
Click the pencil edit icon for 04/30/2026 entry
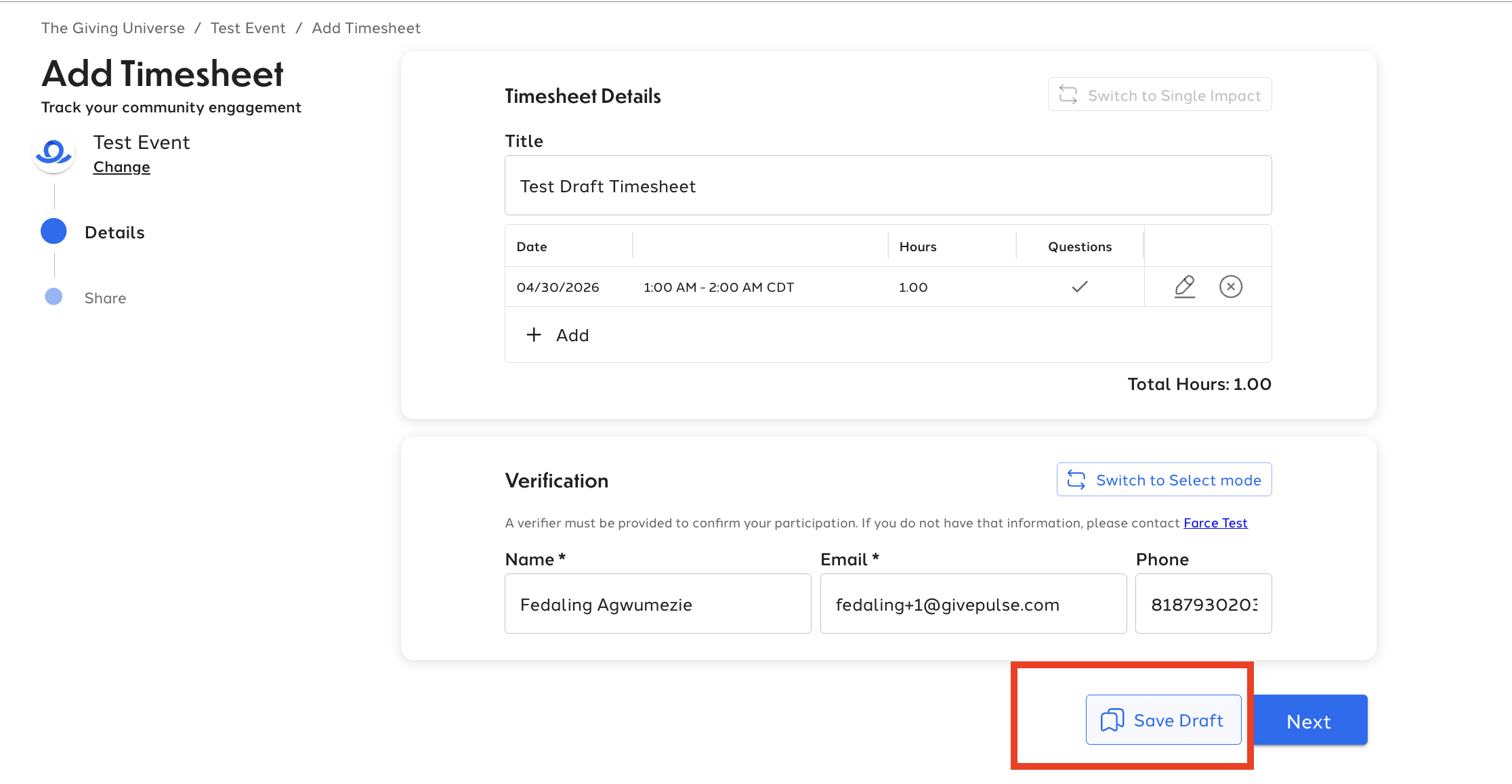1184,286
